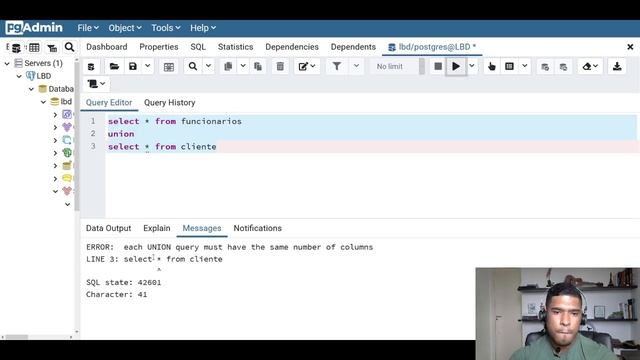The image size is (640, 360).
Task: Click the Explain hand pointer icon
Action: click(492, 67)
